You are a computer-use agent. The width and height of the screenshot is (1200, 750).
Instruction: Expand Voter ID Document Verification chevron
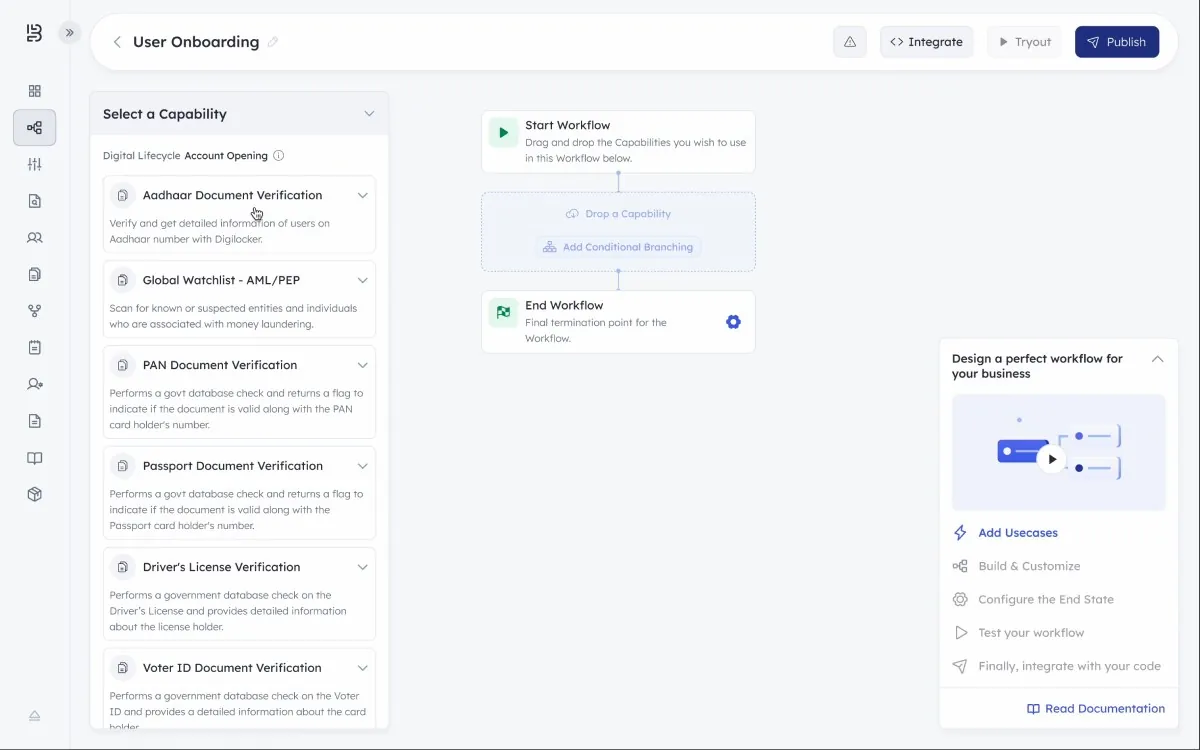pyautogui.click(x=363, y=668)
